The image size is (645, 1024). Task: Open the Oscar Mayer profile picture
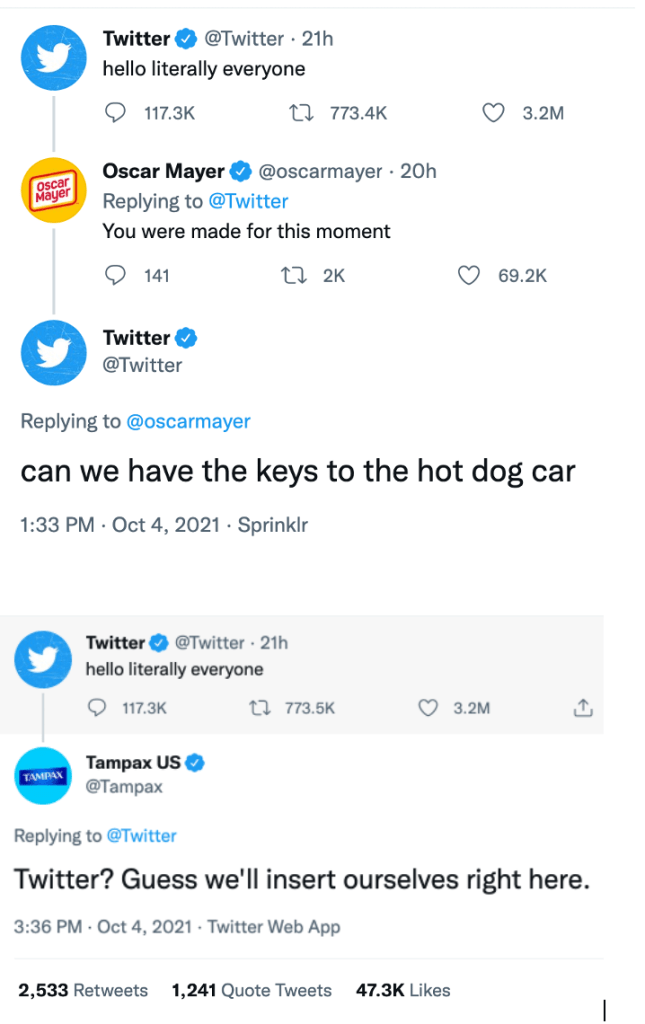[x=54, y=190]
